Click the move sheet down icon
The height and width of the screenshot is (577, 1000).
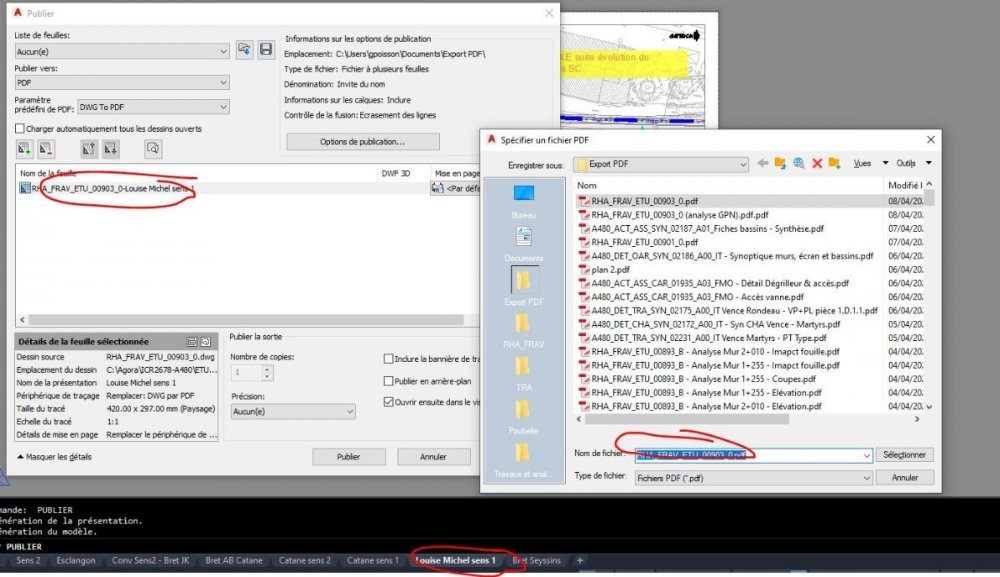[x=110, y=149]
